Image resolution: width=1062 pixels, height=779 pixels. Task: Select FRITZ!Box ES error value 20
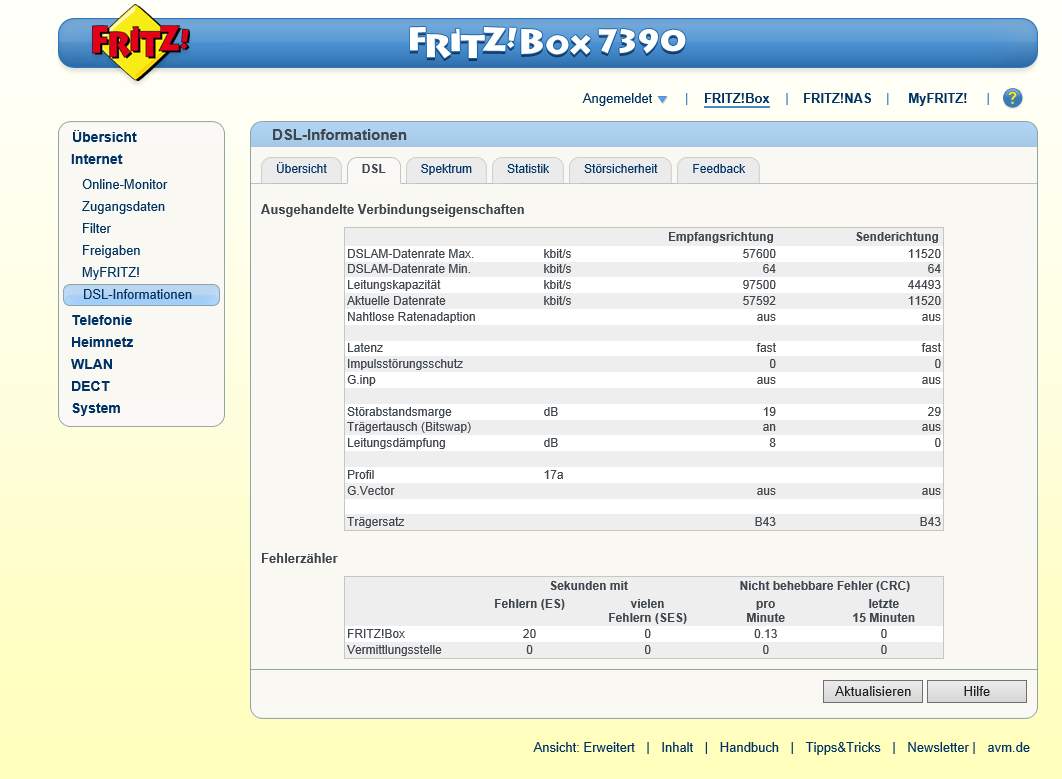click(529, 634)
